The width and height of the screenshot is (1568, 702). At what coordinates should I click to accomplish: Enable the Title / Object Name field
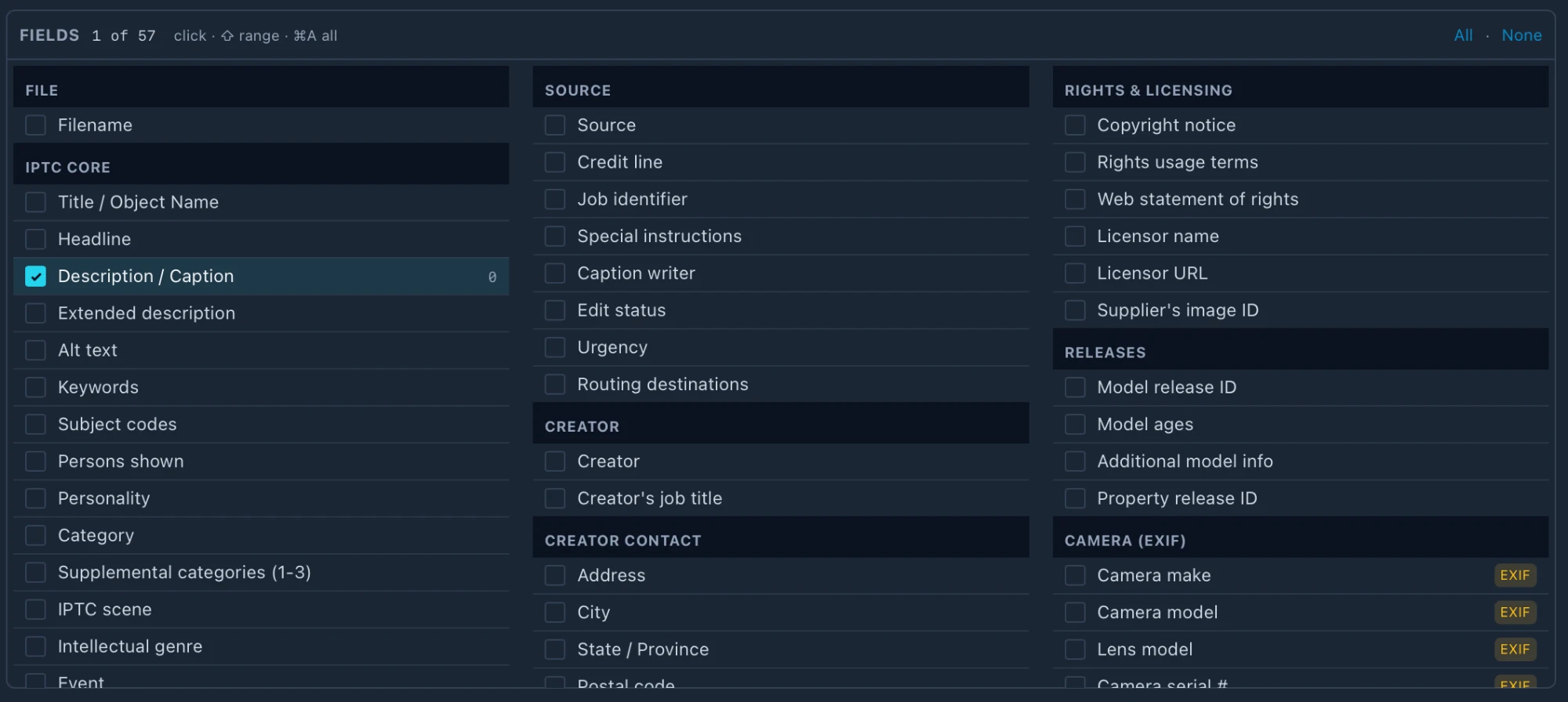(x=35, y=202)
